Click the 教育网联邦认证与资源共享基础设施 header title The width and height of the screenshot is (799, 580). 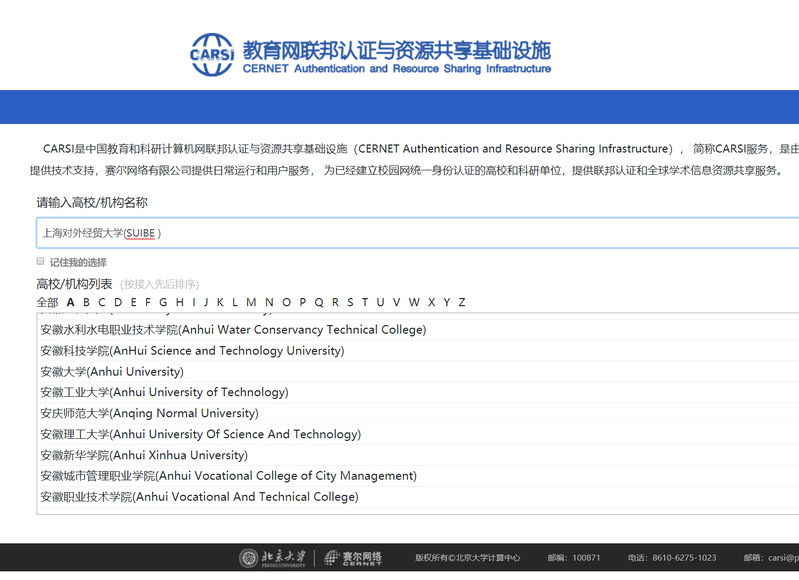pyautogui.click(x=396, y=51)
